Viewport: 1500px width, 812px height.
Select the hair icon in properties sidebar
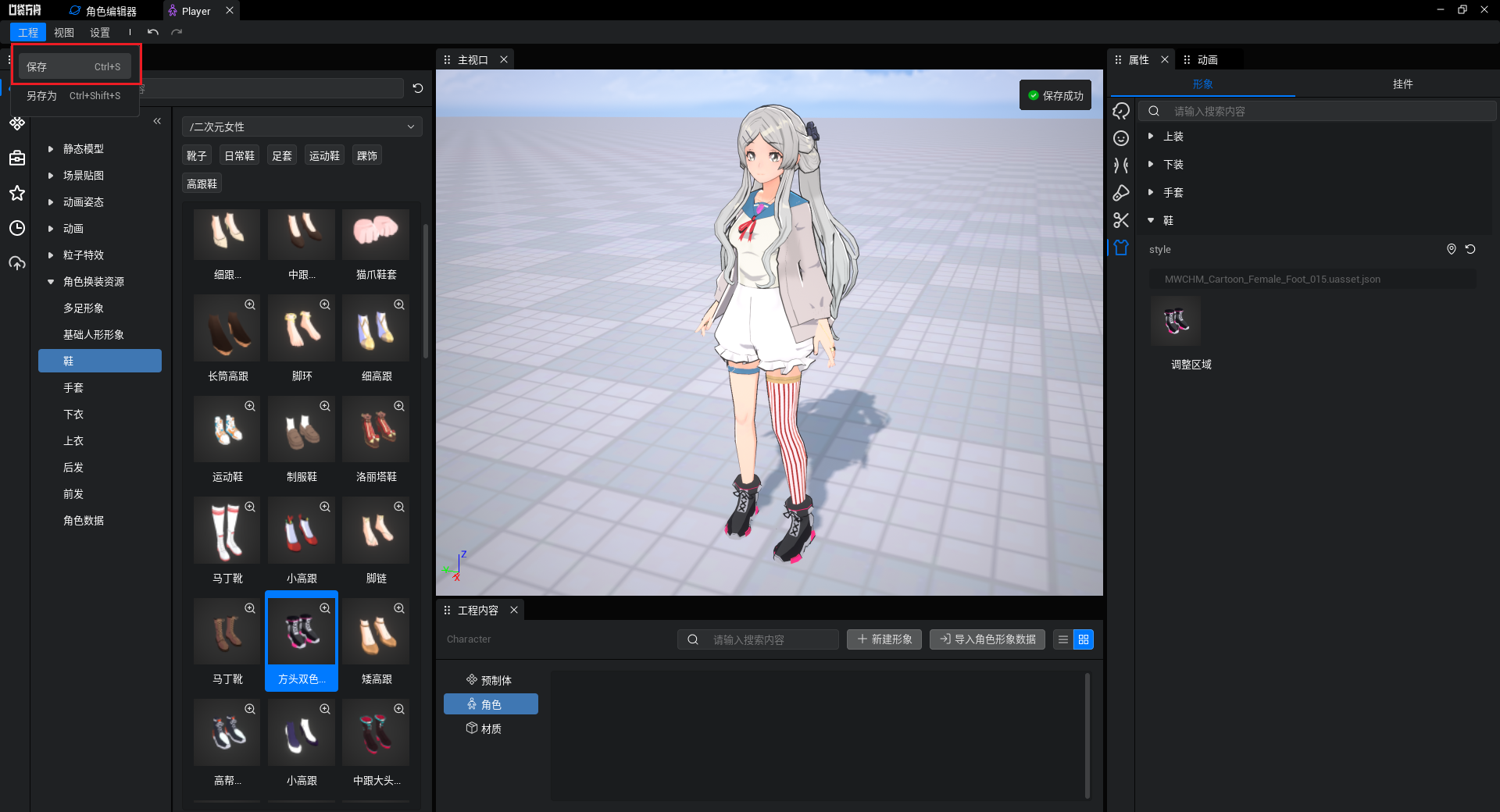click(x=1121, y=111)
